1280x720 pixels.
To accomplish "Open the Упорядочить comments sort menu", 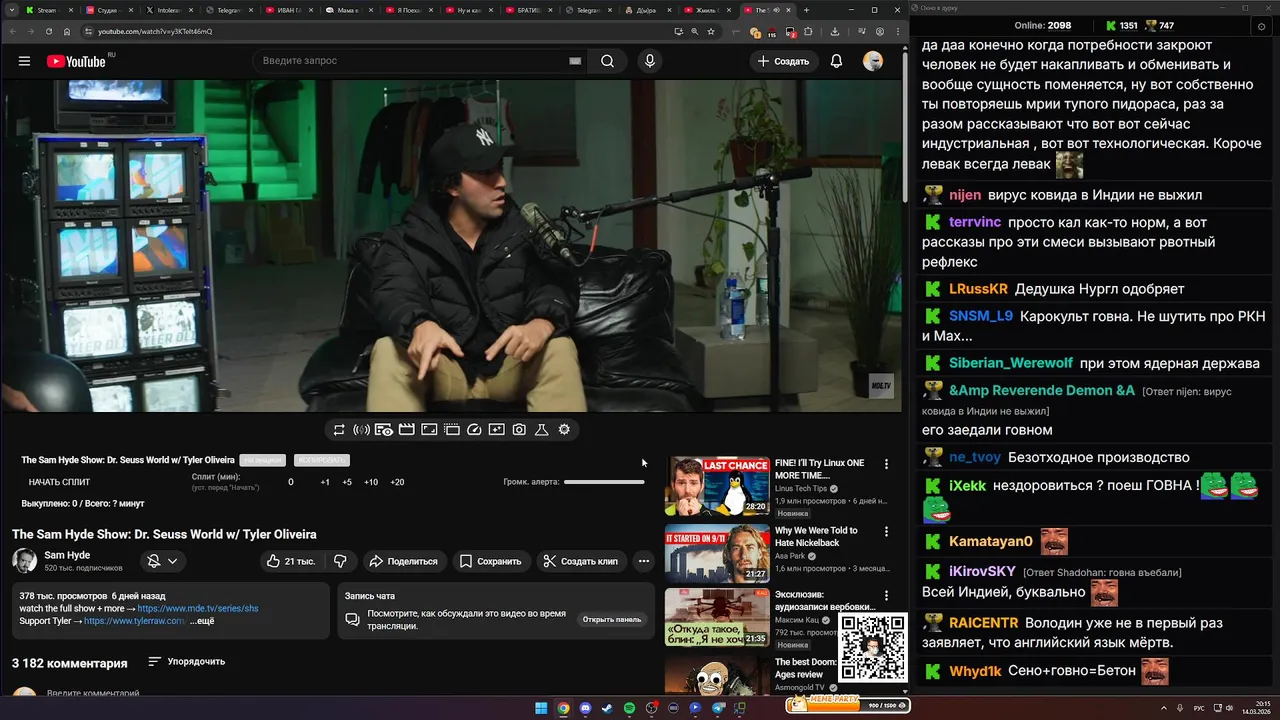I will pyautogui.click(x=186, y=661).
